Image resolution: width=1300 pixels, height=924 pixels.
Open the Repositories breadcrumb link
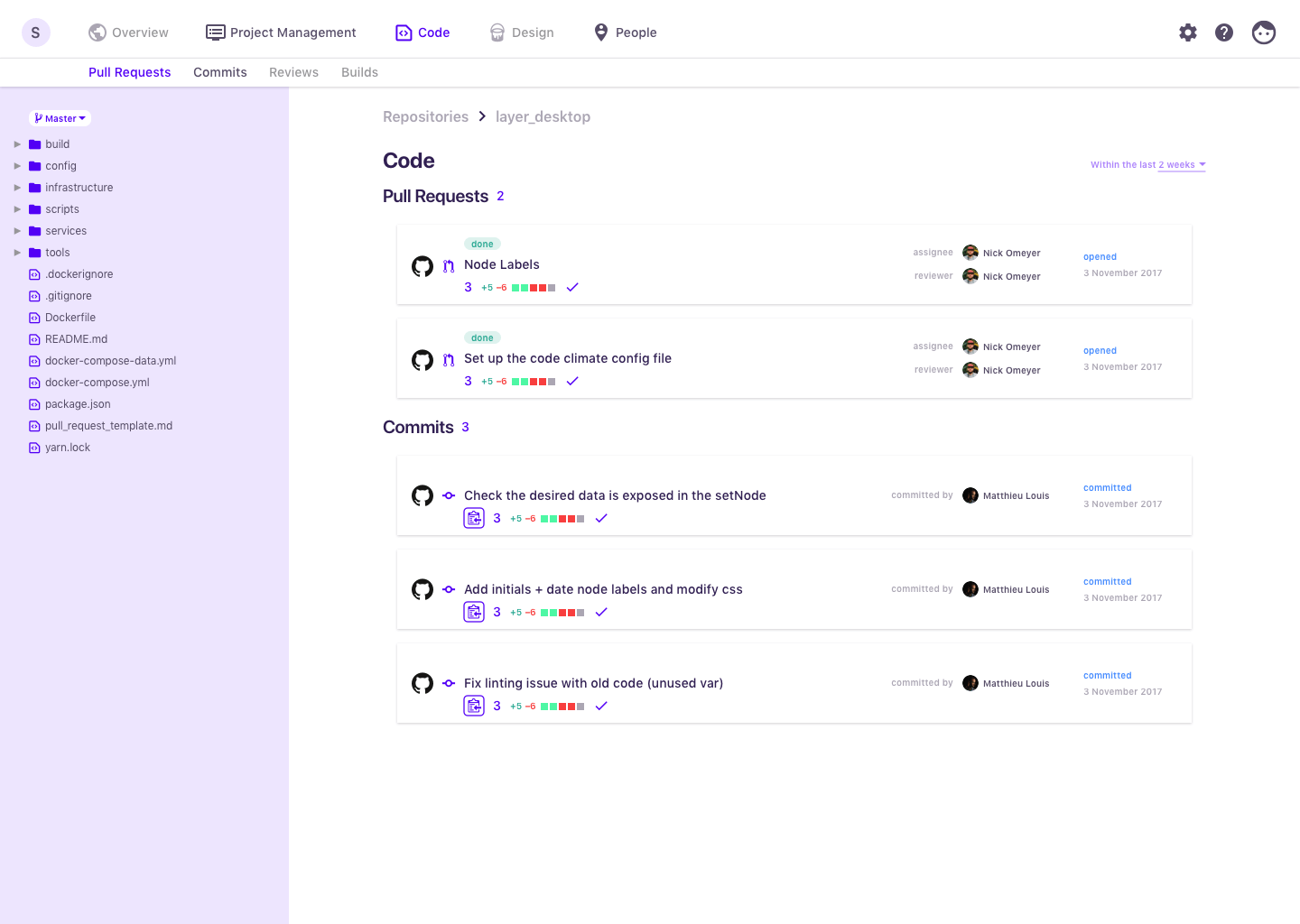[425, 116]
